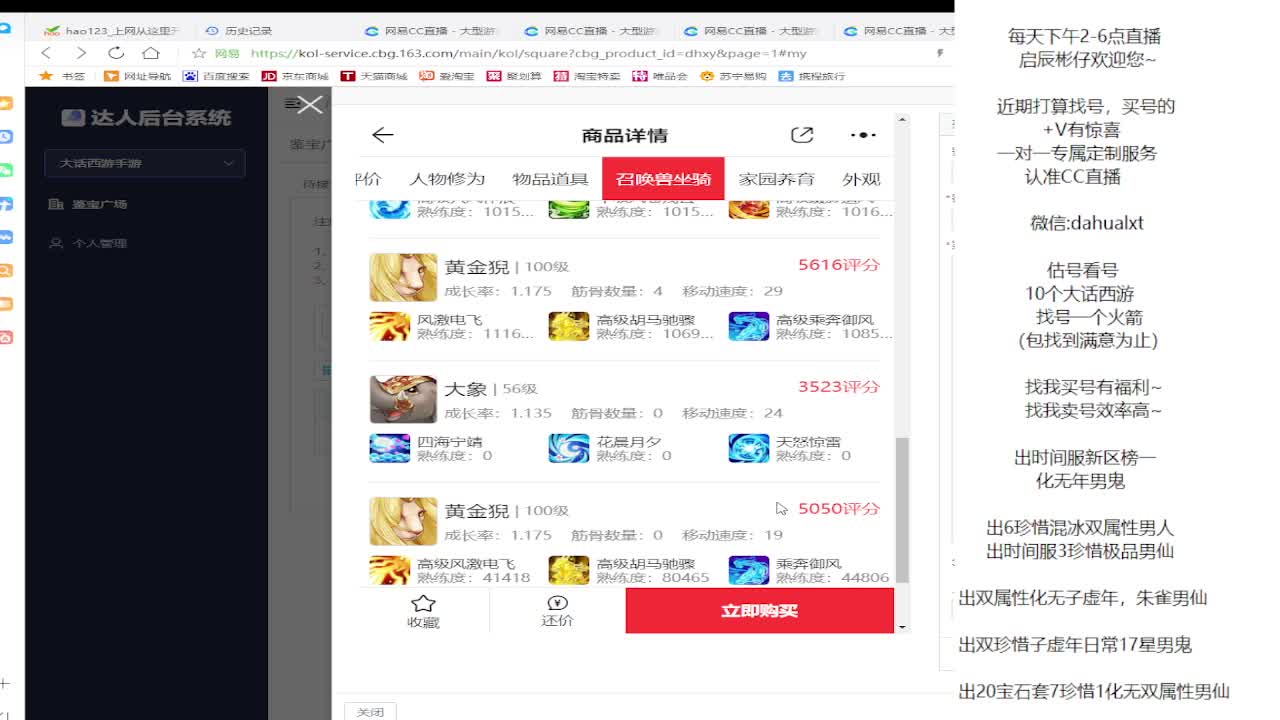This screenshot has height=720, width=1280.
Task: Switch to the 人物修为 tab
Action: 447,179
